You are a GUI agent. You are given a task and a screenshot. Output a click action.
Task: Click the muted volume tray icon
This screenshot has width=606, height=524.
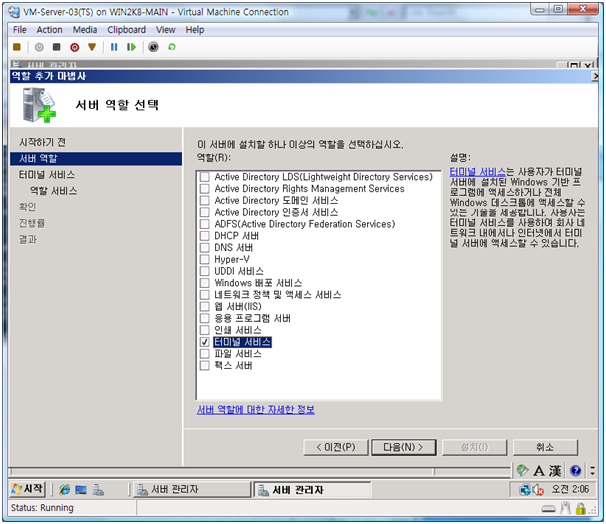(538, 490)
